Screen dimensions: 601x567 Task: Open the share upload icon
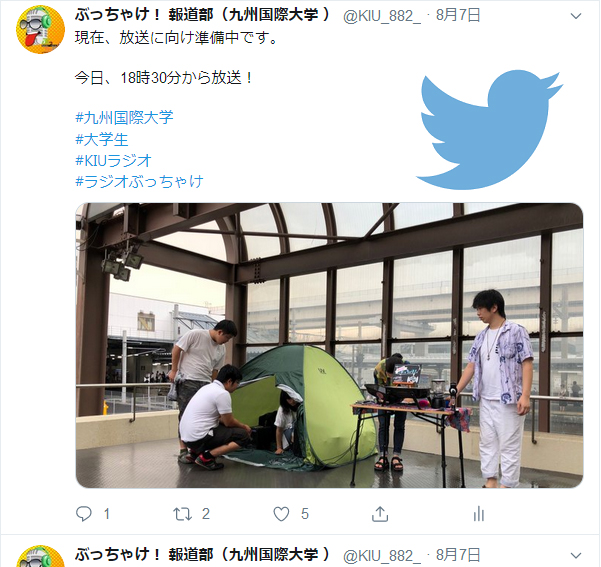[x=380, y=514]
